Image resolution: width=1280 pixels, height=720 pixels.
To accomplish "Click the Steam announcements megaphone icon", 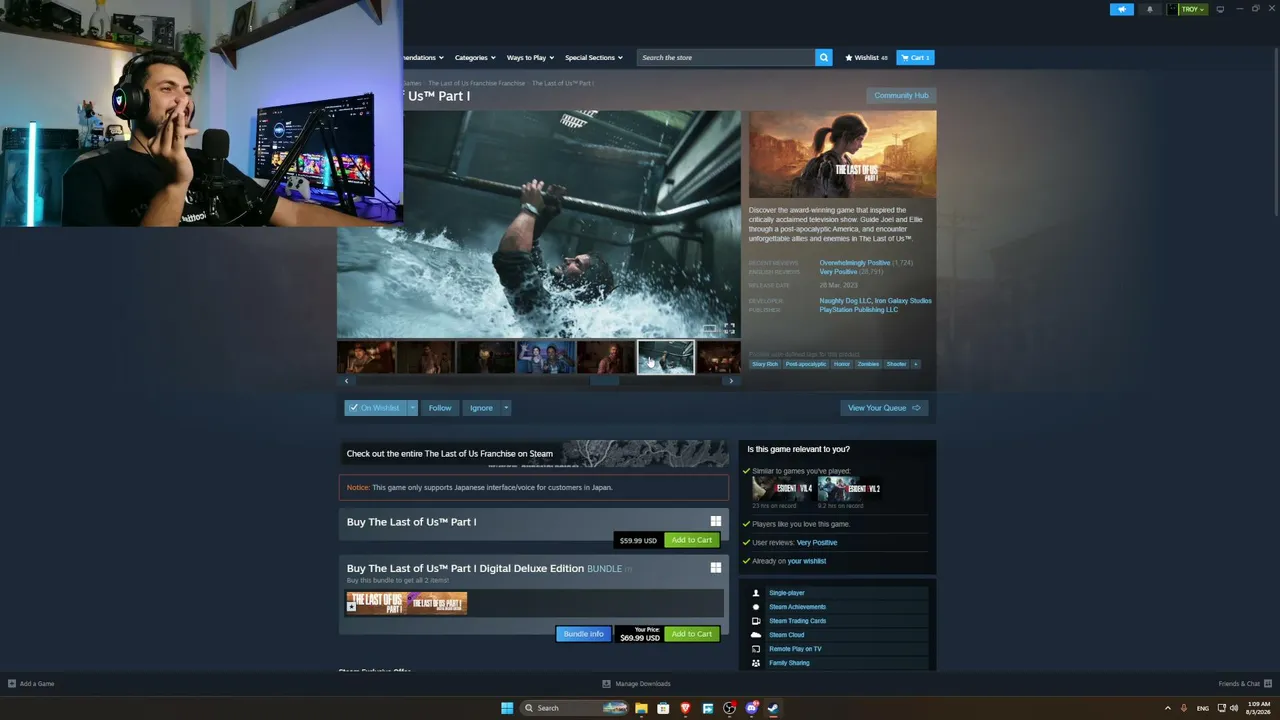I will point(1122,9).
